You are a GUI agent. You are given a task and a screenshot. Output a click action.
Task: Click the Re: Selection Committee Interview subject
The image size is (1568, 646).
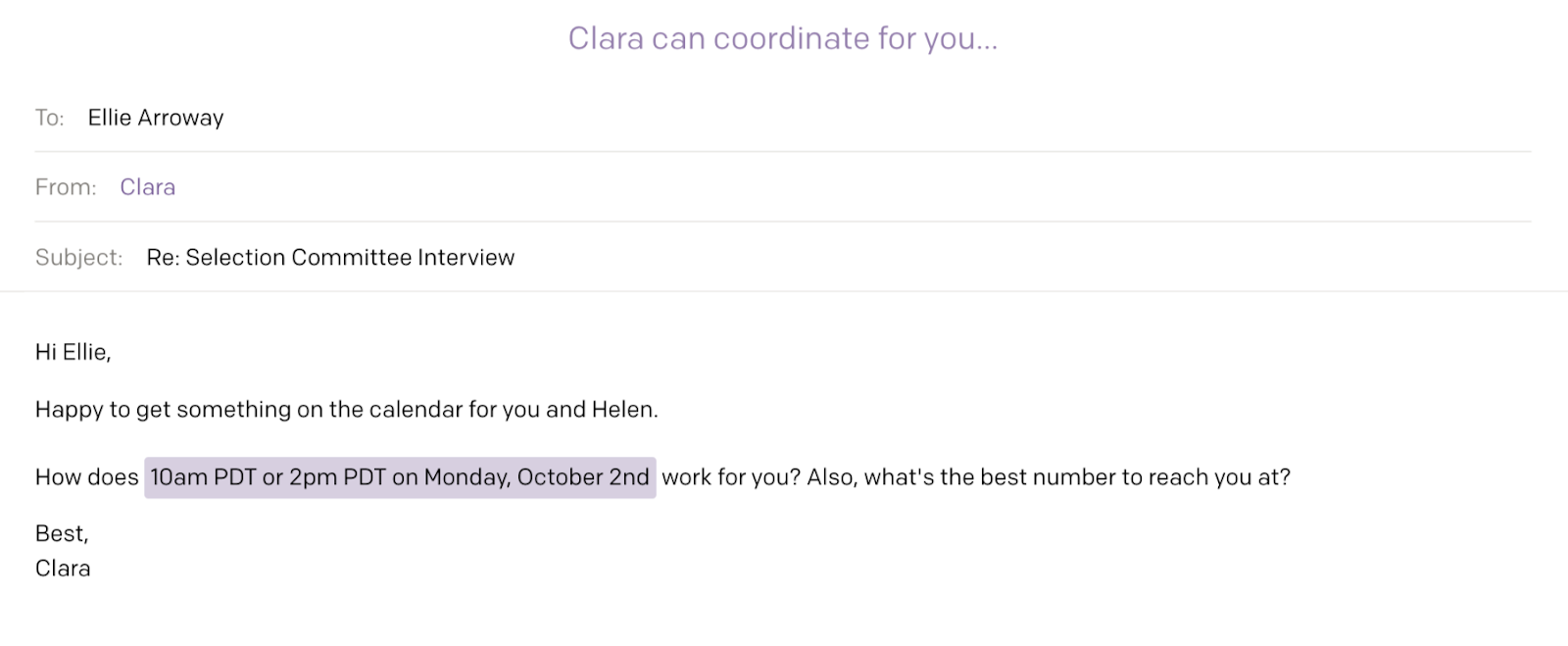pyautogui.click(x=330, y=257)
